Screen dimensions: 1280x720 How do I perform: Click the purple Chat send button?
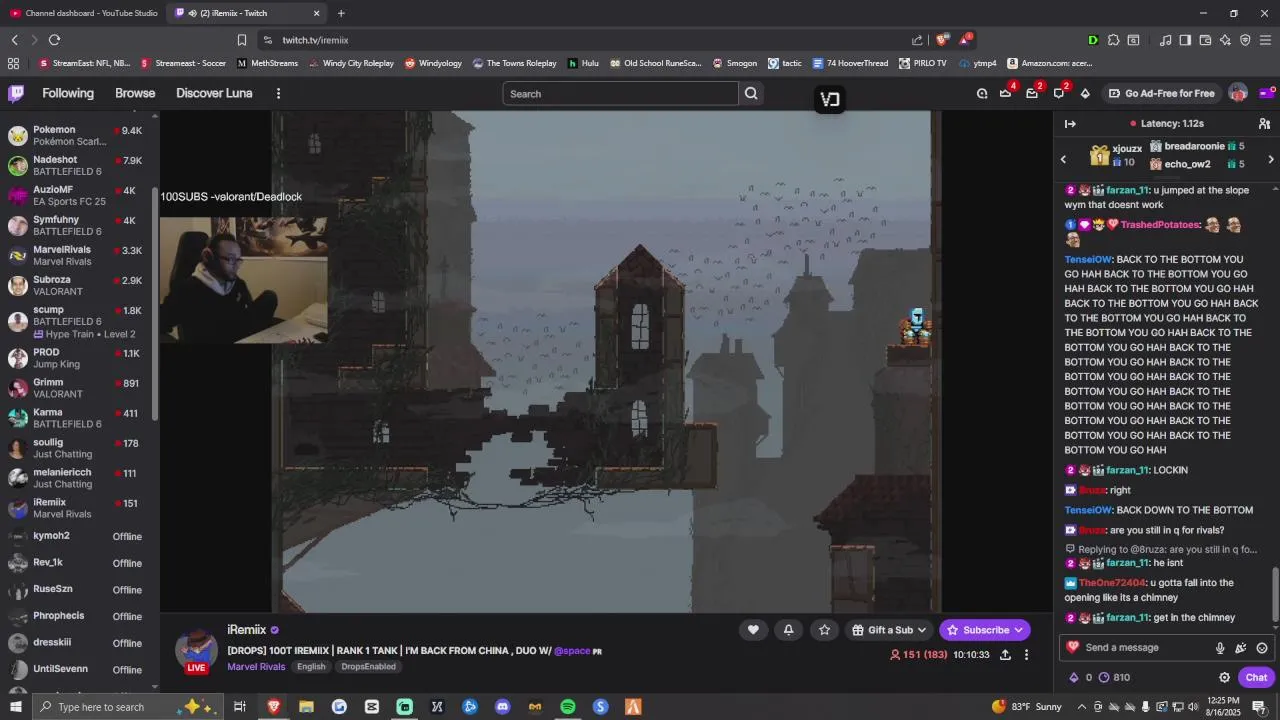pos(1256,677)
